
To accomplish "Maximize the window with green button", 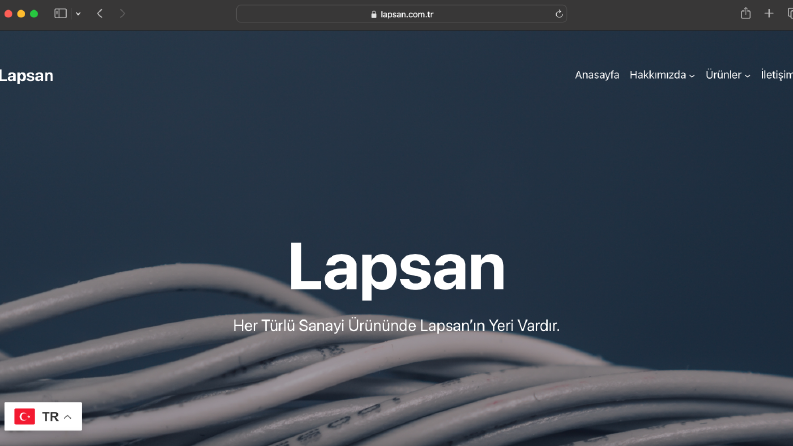I will click(34, 14).
